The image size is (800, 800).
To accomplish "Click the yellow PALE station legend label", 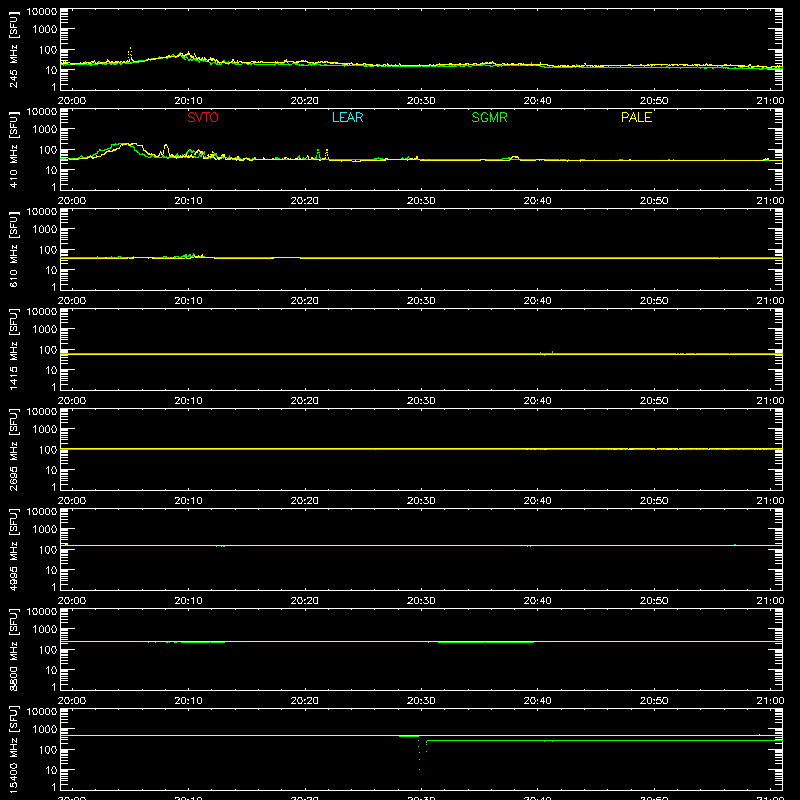I will coord(636,117).
